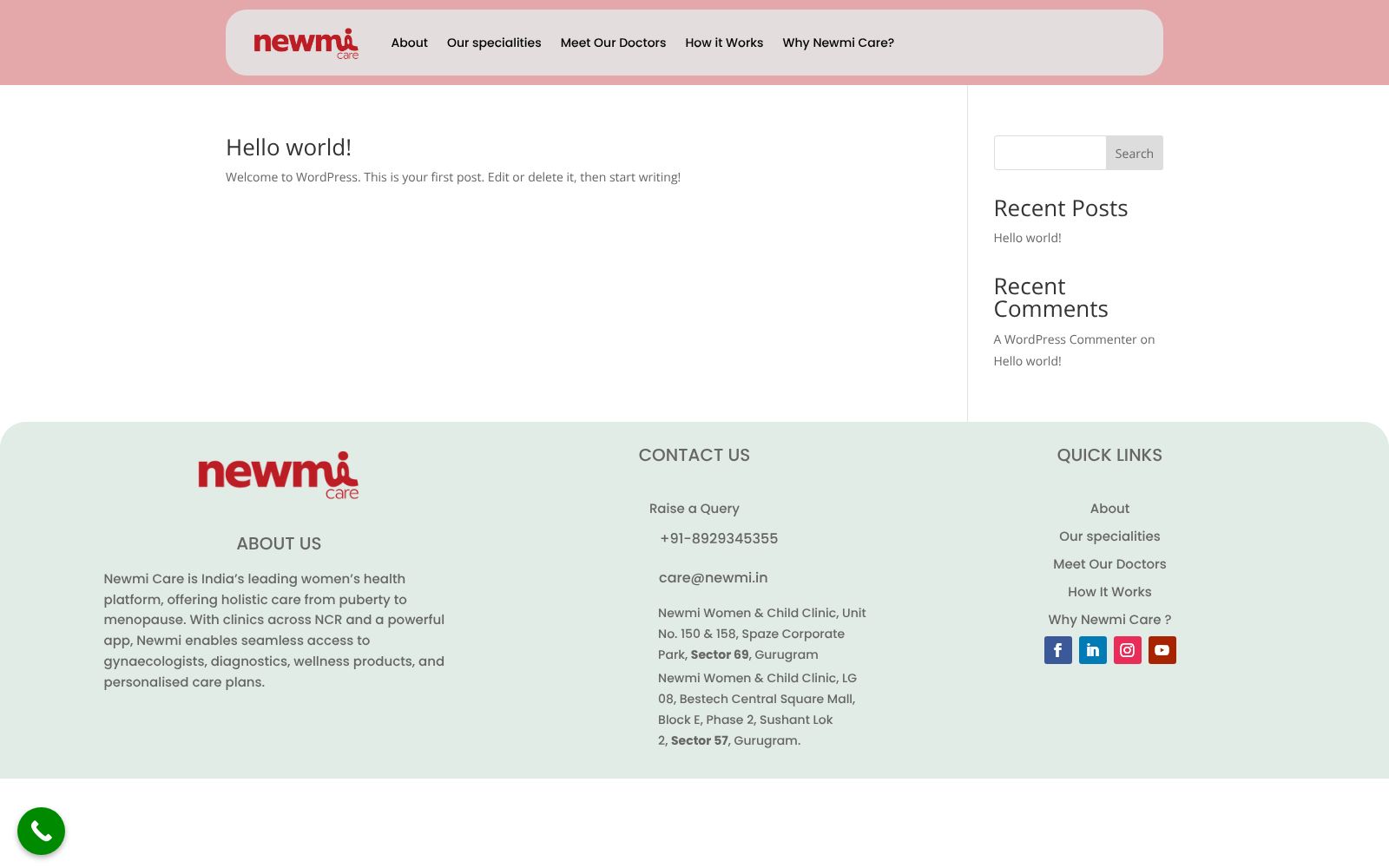This screenshot has height=868, width=1389.
Task: Click Raise a Query in footer
Action: point(694,509)
